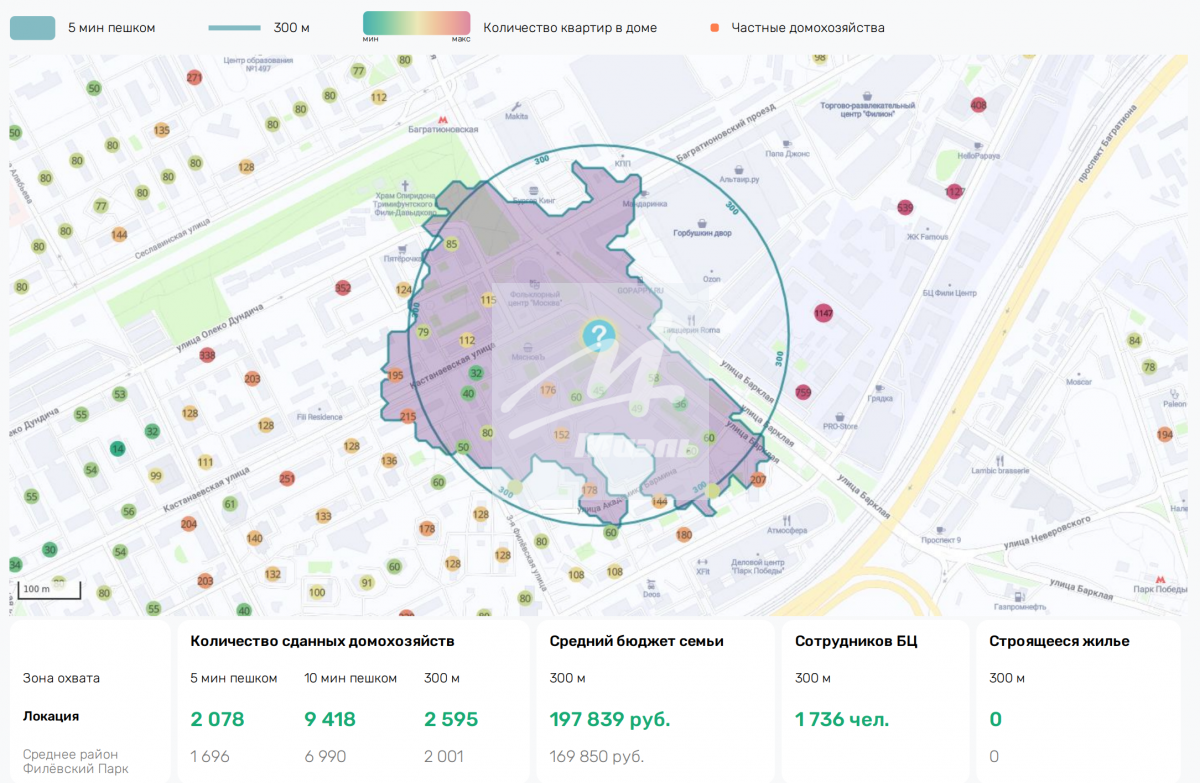The height and width of the screenshot is (783, 1200).
Task: Click the Парк Победы metro icon
Action: pos(1160,579)
